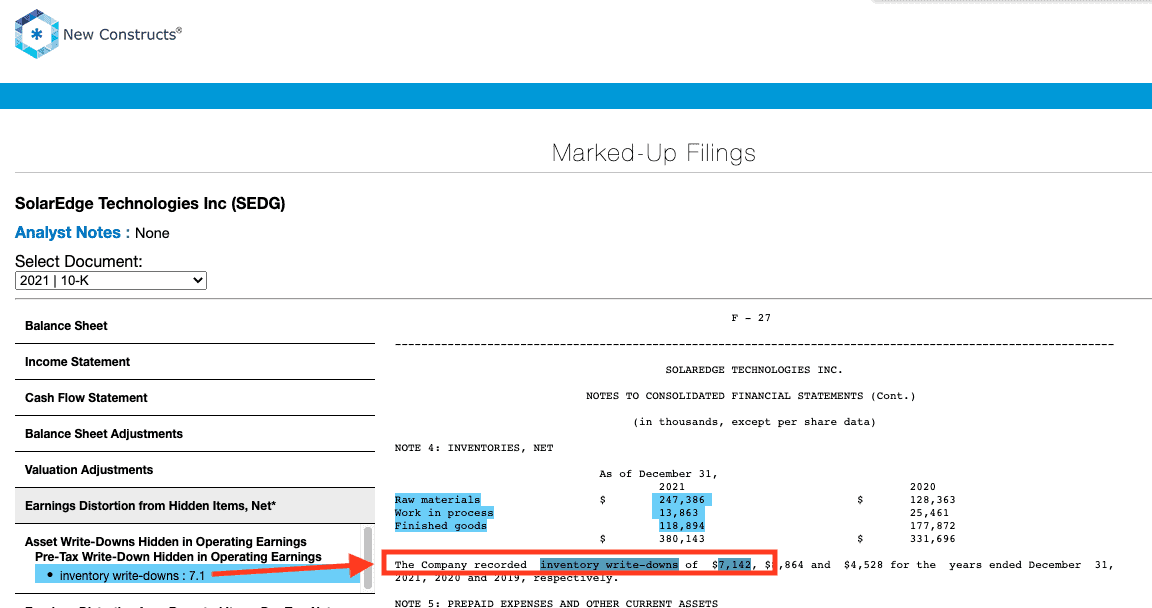Open the Balance Sheet section

pyautogui.click(x=195, y=326)
